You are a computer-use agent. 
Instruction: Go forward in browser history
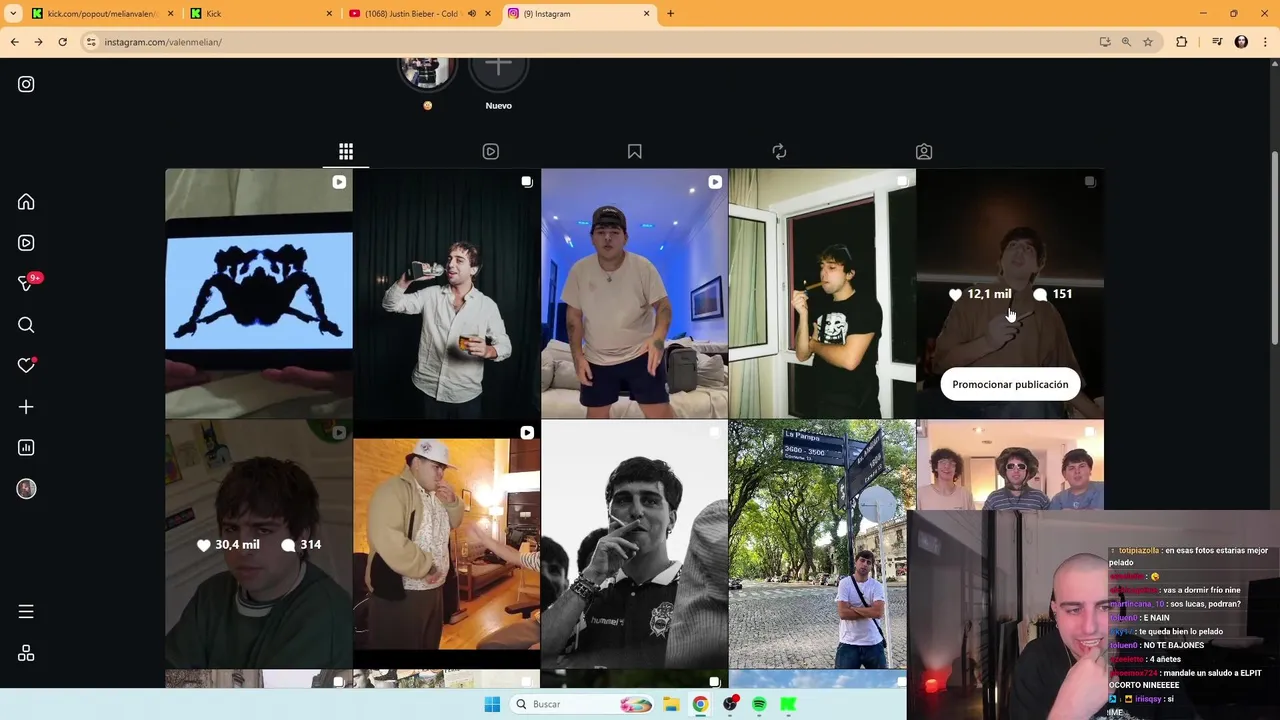tap(38, 42)
